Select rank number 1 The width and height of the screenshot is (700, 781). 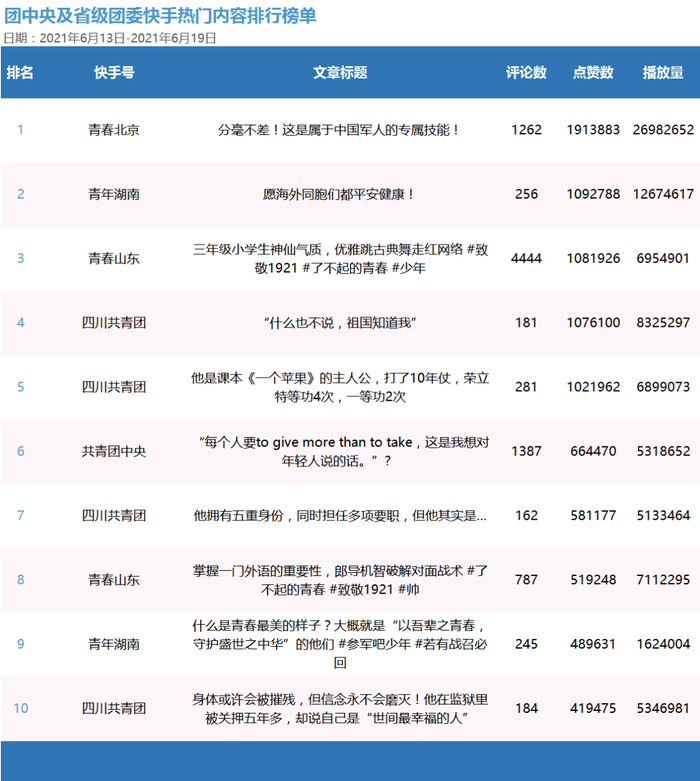coord(20,130)
